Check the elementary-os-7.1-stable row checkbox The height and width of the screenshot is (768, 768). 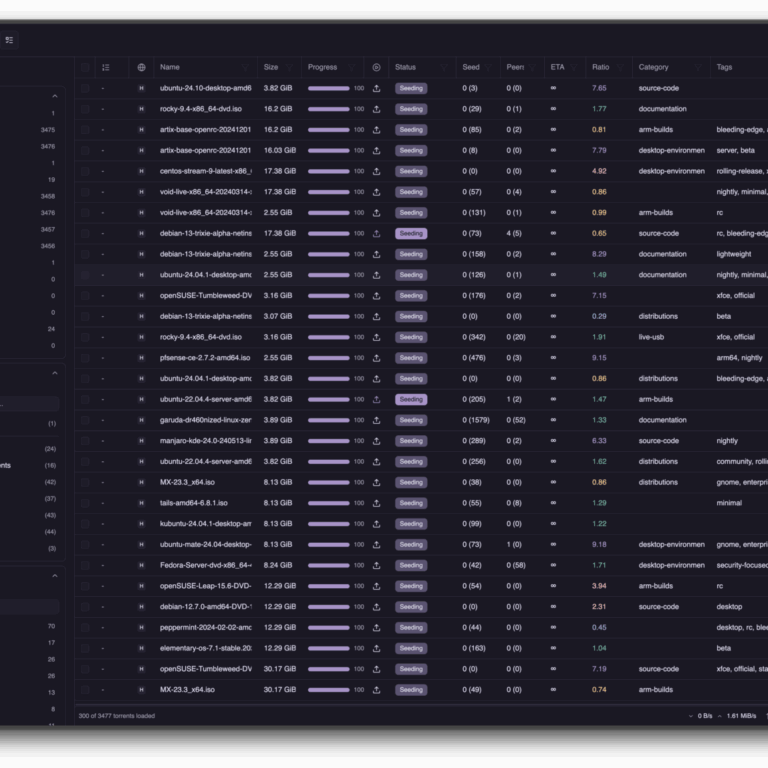85,648
